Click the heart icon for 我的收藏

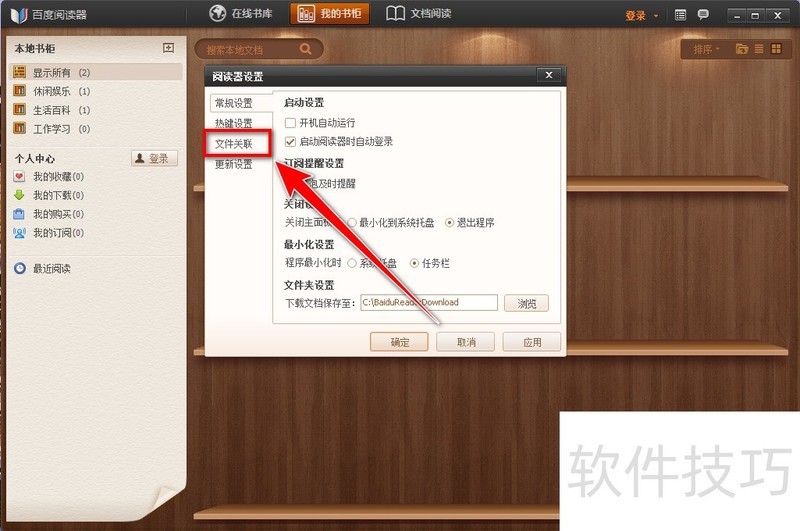[x=19, y=176]
